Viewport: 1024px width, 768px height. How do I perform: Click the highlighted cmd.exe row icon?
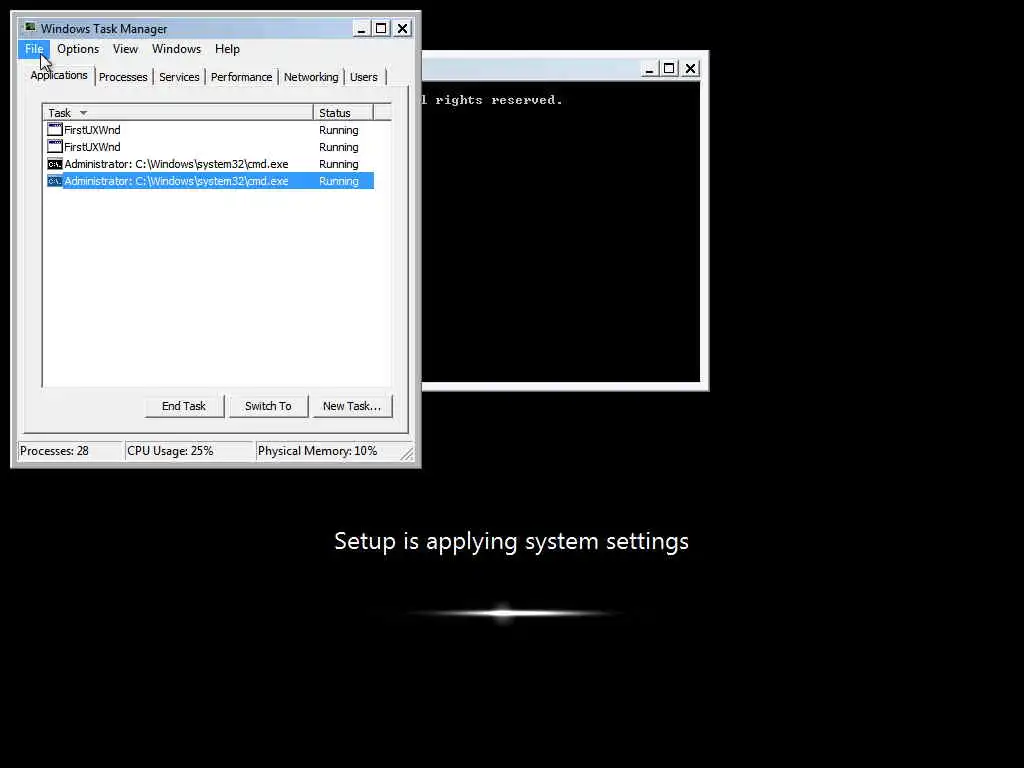coord(55,181)
